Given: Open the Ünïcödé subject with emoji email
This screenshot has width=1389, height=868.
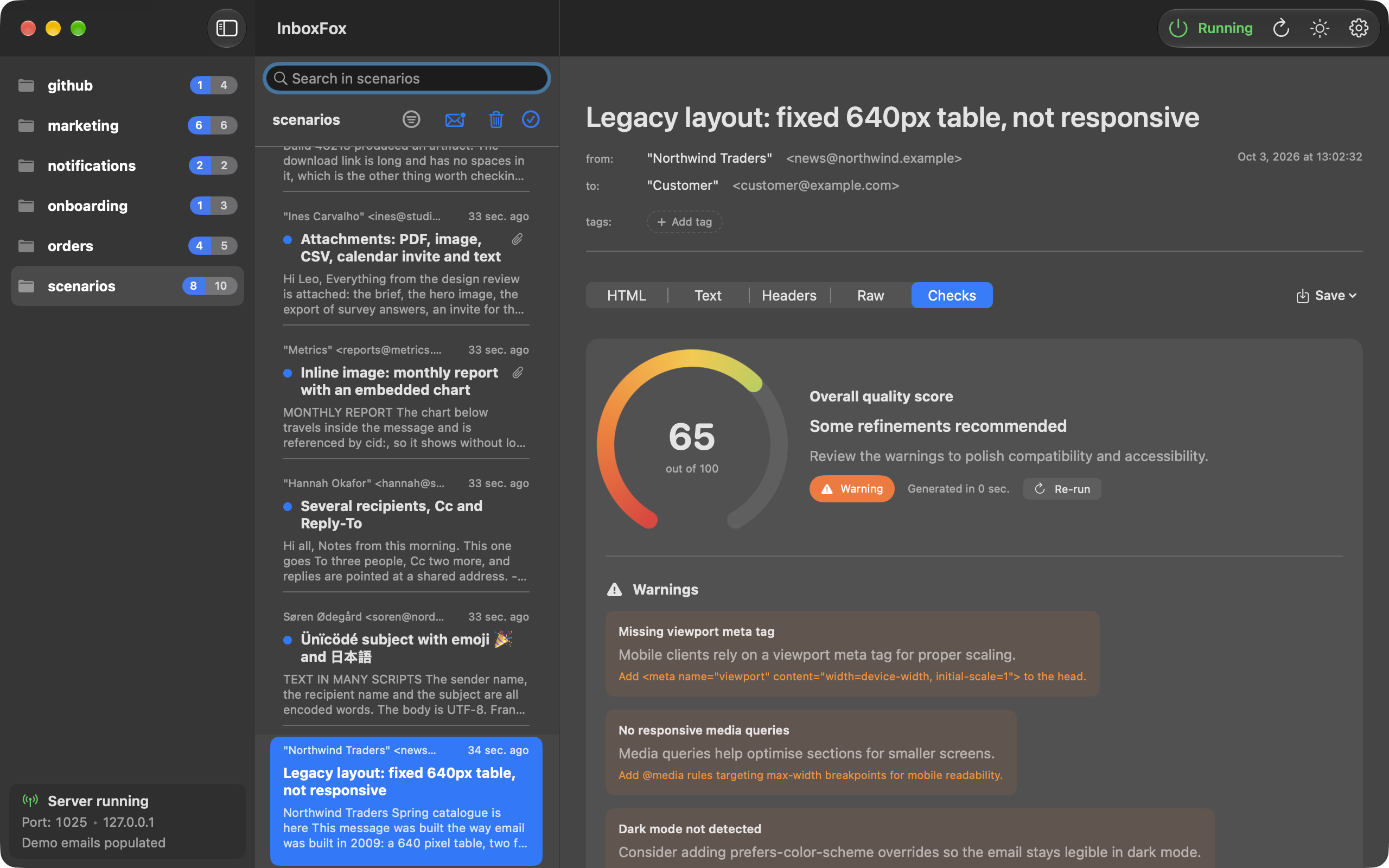Looking at the screenshot, I should tap(406, 663).
